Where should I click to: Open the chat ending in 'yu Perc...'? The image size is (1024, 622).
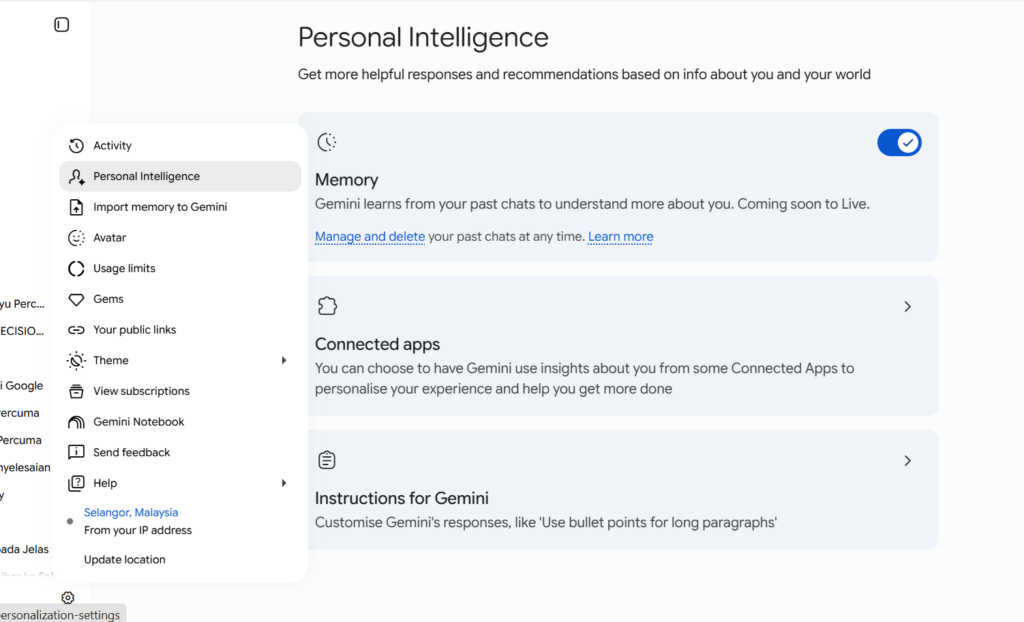coord(22,304)
